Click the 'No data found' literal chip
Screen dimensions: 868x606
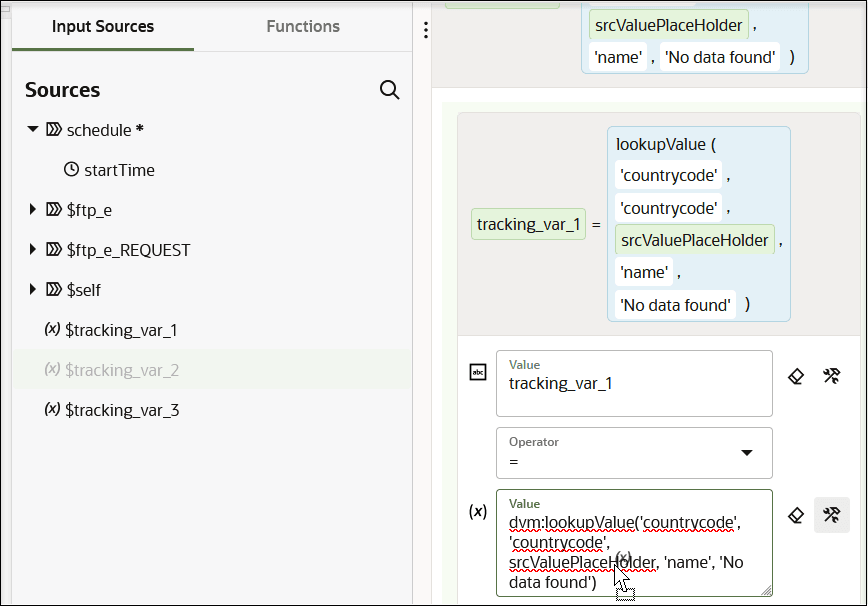coord(673,304)
